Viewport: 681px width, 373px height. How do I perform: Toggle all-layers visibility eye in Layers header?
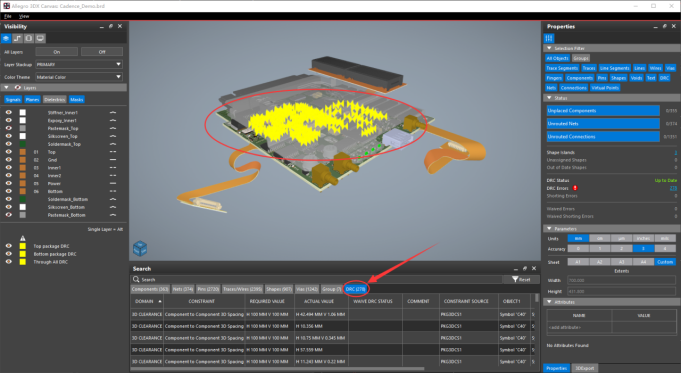point(17,88)
